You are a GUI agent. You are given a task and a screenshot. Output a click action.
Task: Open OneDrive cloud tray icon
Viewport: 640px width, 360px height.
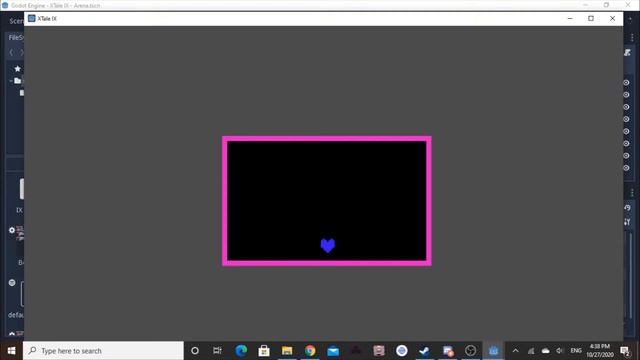(546, 351)
